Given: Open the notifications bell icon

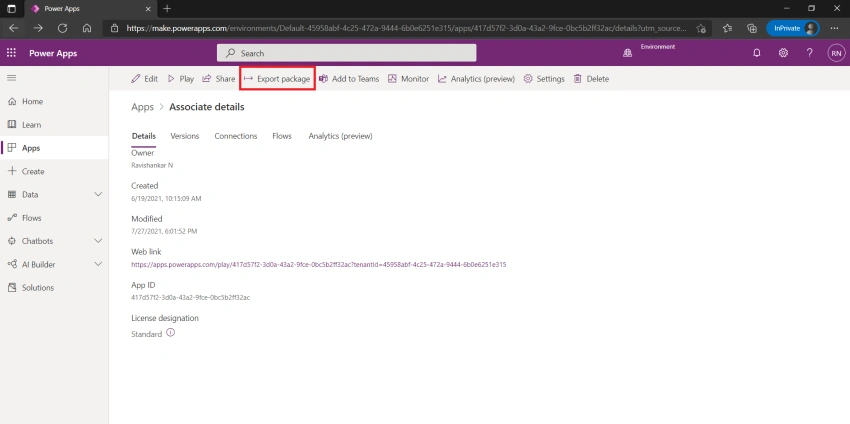Looking at the screenshot, I should pos(757,53).
